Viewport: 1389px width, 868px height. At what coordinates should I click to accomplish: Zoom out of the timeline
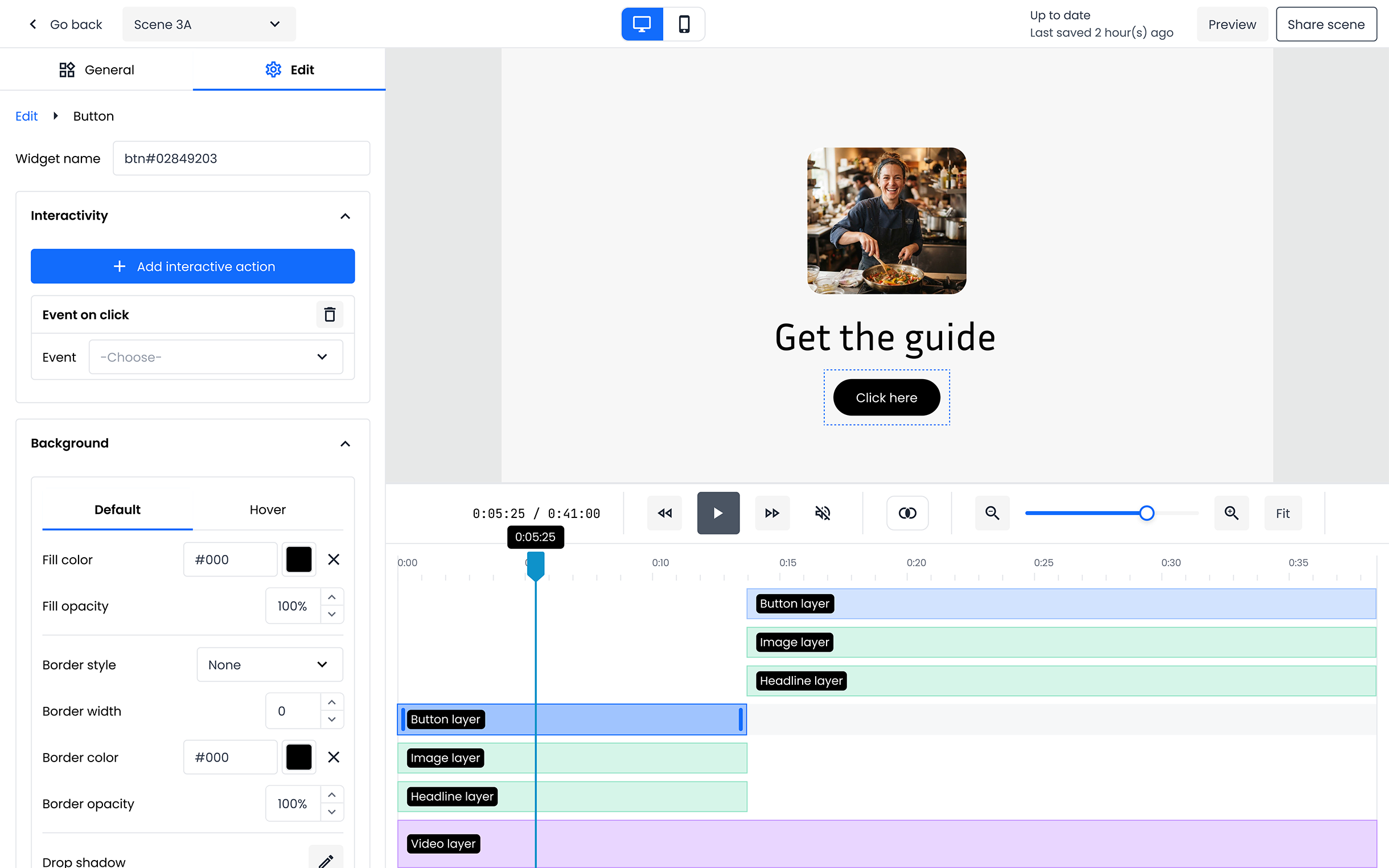[x=992, y=513]
